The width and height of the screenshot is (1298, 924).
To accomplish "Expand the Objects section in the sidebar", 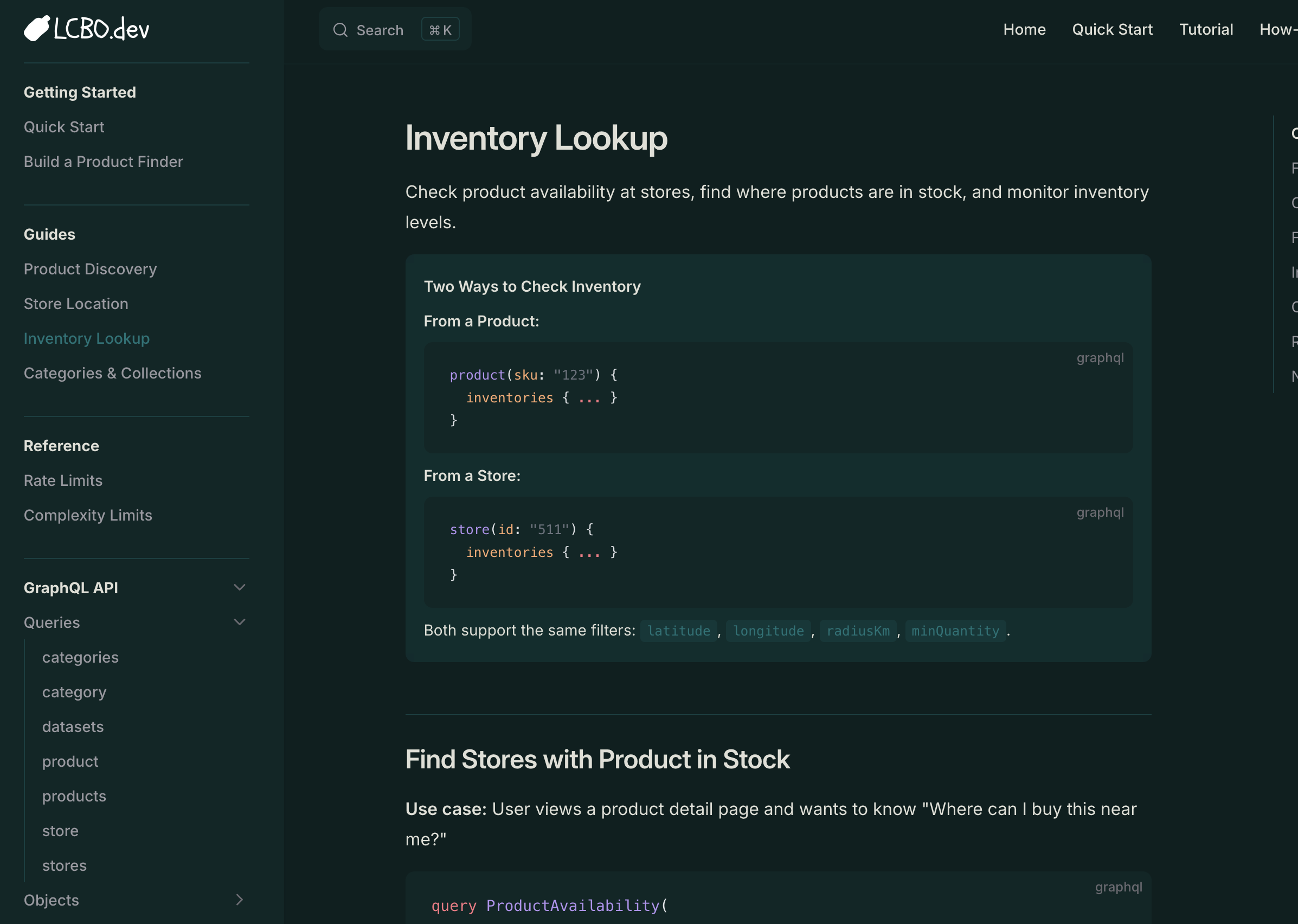I will pos(240,900).
